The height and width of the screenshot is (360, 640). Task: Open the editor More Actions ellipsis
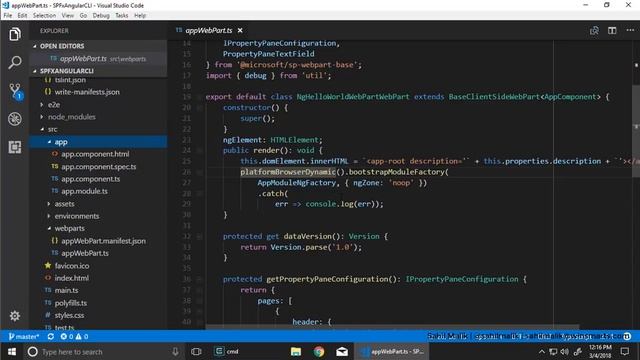(630, 31)
